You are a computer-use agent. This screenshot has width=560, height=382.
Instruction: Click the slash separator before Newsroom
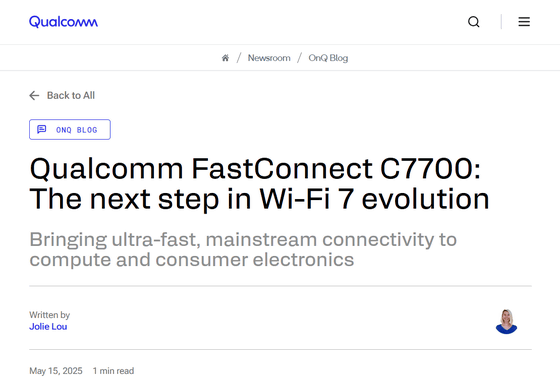click(x=239, y=58)
